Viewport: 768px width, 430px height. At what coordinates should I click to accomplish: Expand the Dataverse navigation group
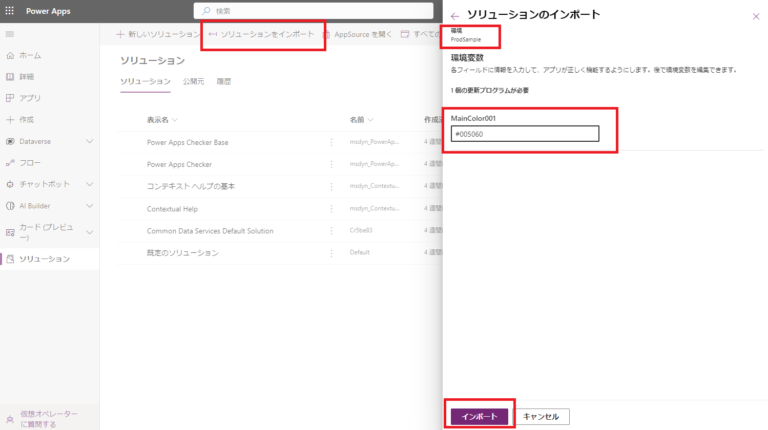click(x=90, y=141)
